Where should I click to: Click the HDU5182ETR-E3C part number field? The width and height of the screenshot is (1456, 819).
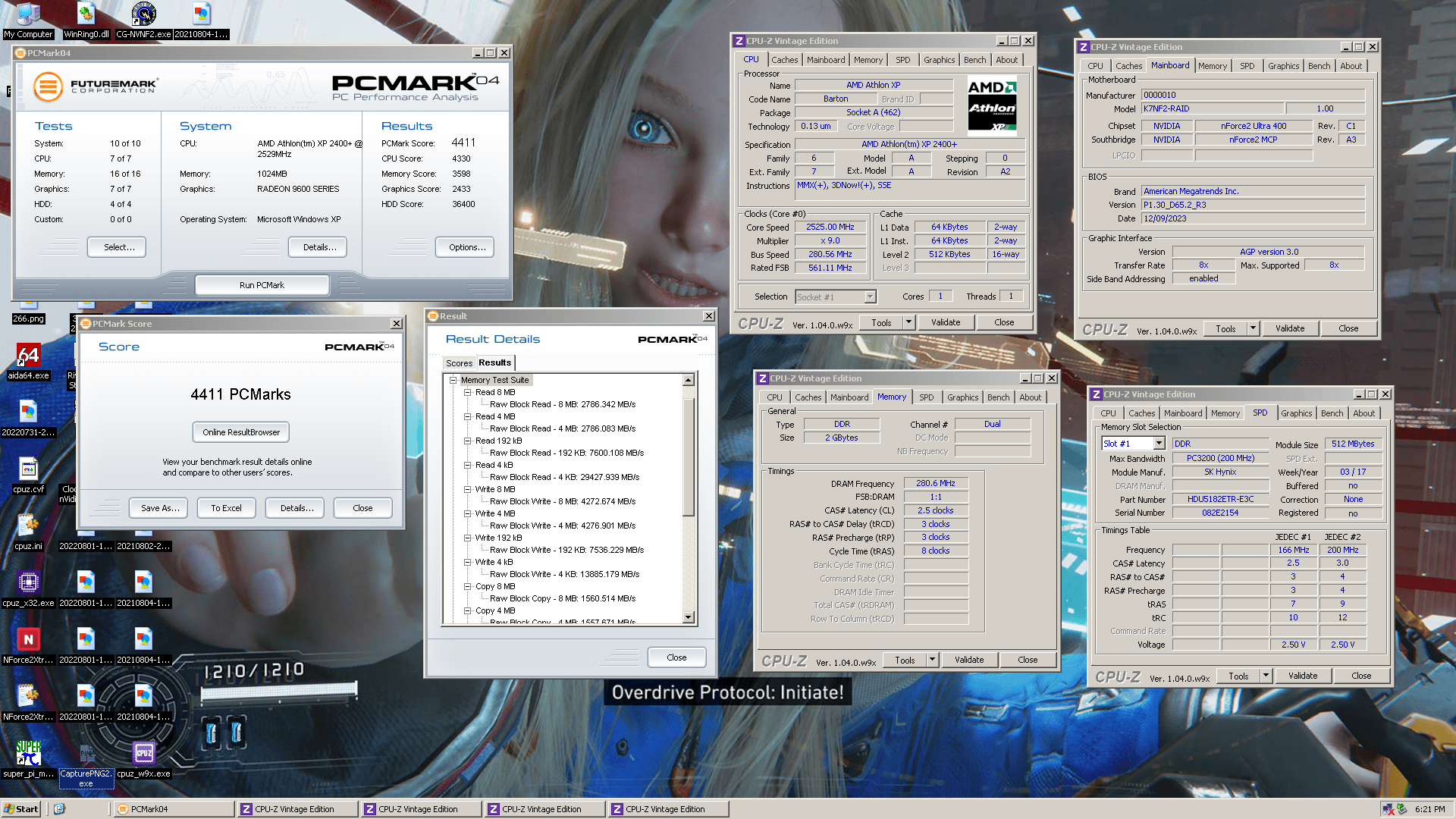[x=1220, y=499]
